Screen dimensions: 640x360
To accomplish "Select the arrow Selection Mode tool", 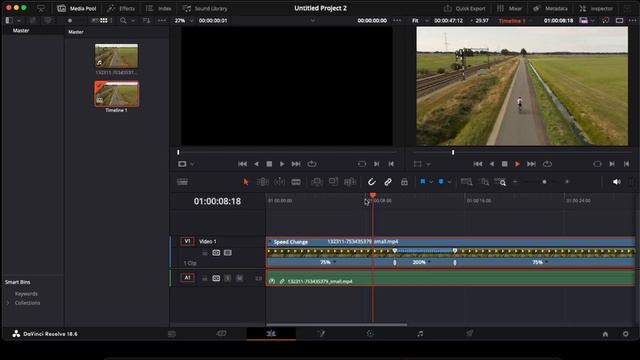I will pos(246,182).
